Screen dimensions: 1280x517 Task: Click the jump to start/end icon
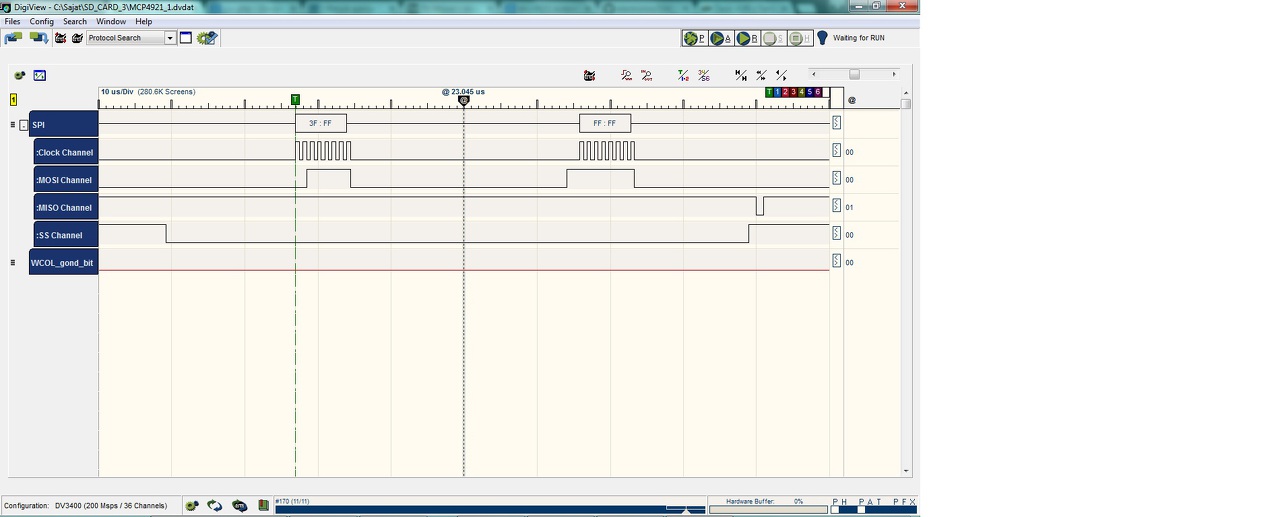tap(741, 75)
